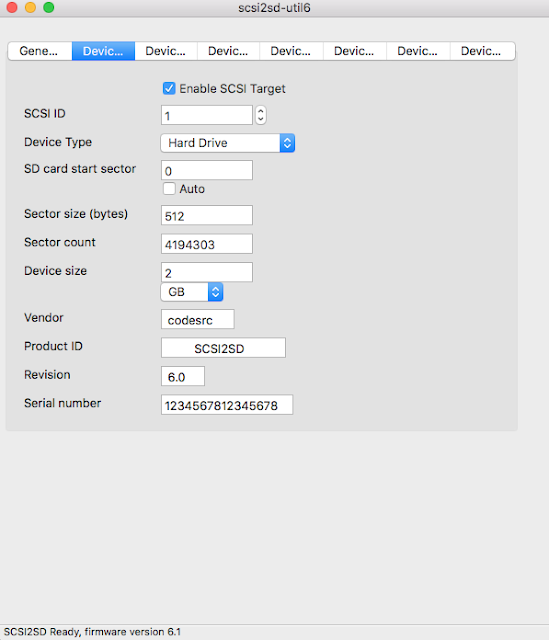Screen dimensions: 549x640
Task: Increment SCSI ID with the stepper arrows
Action: tap(261, 111)
